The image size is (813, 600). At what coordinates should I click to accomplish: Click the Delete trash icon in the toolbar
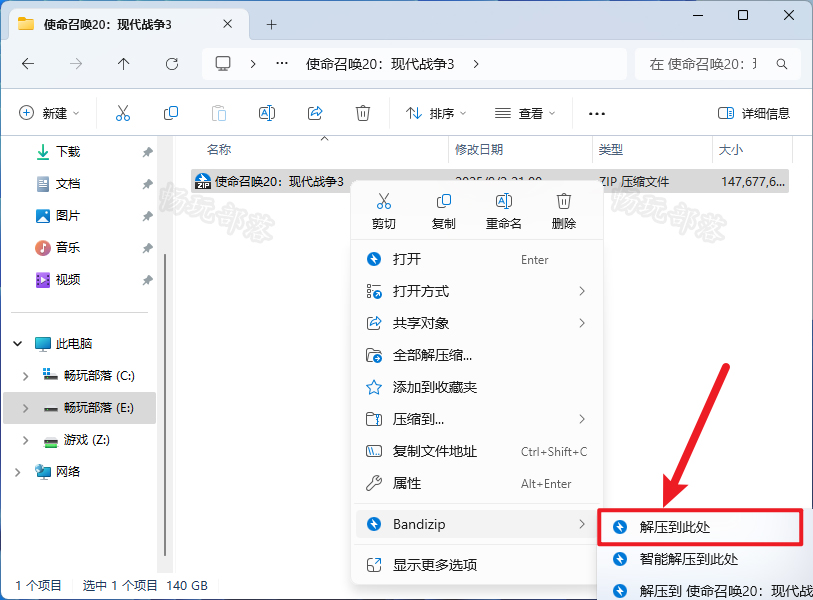point(362,113)
